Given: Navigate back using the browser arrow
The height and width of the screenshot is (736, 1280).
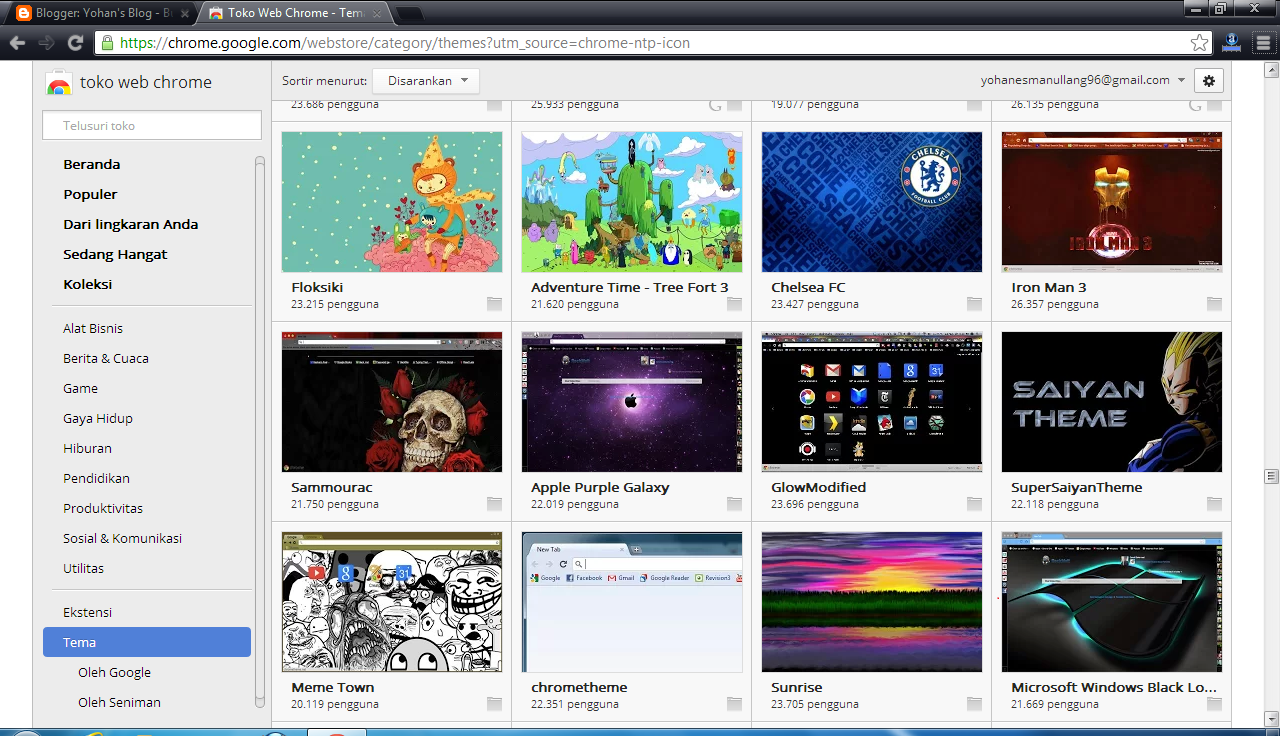Looking at the screenshot, I should click(17, 42).
